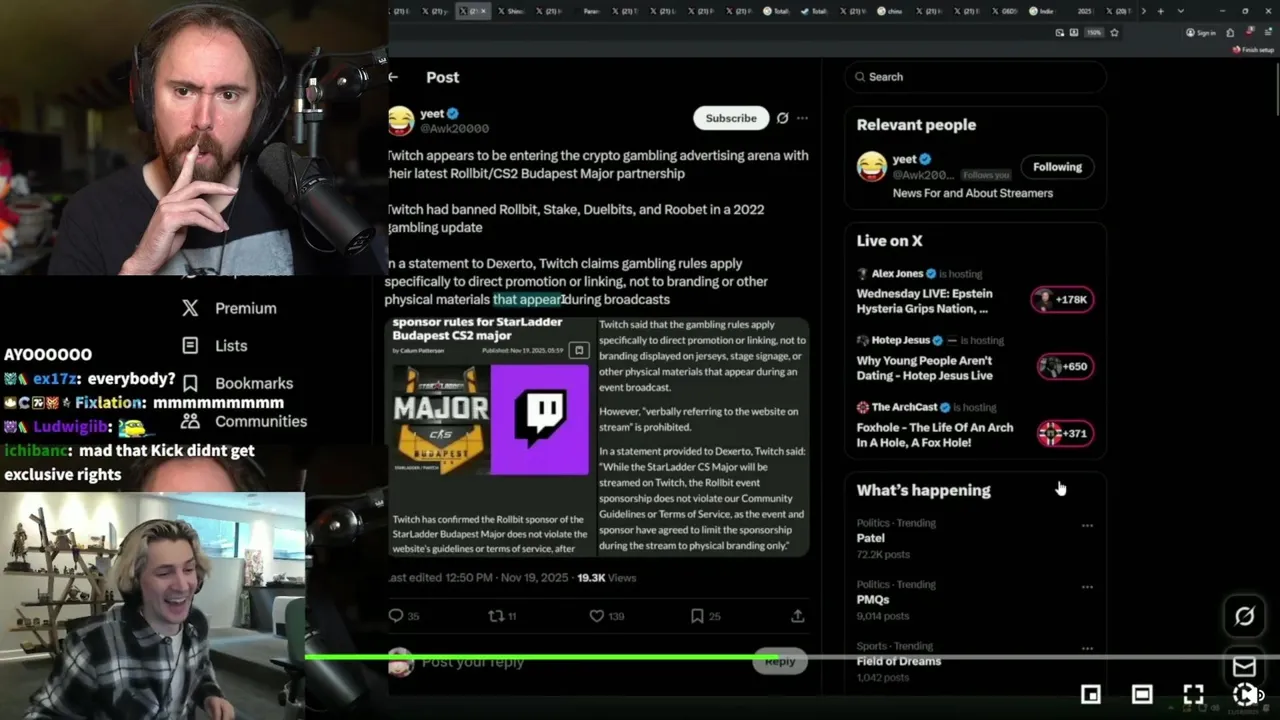The image size is (1280, 720).
Task: Open the browser 150% zoom indicator
Action: (1095, 32)
